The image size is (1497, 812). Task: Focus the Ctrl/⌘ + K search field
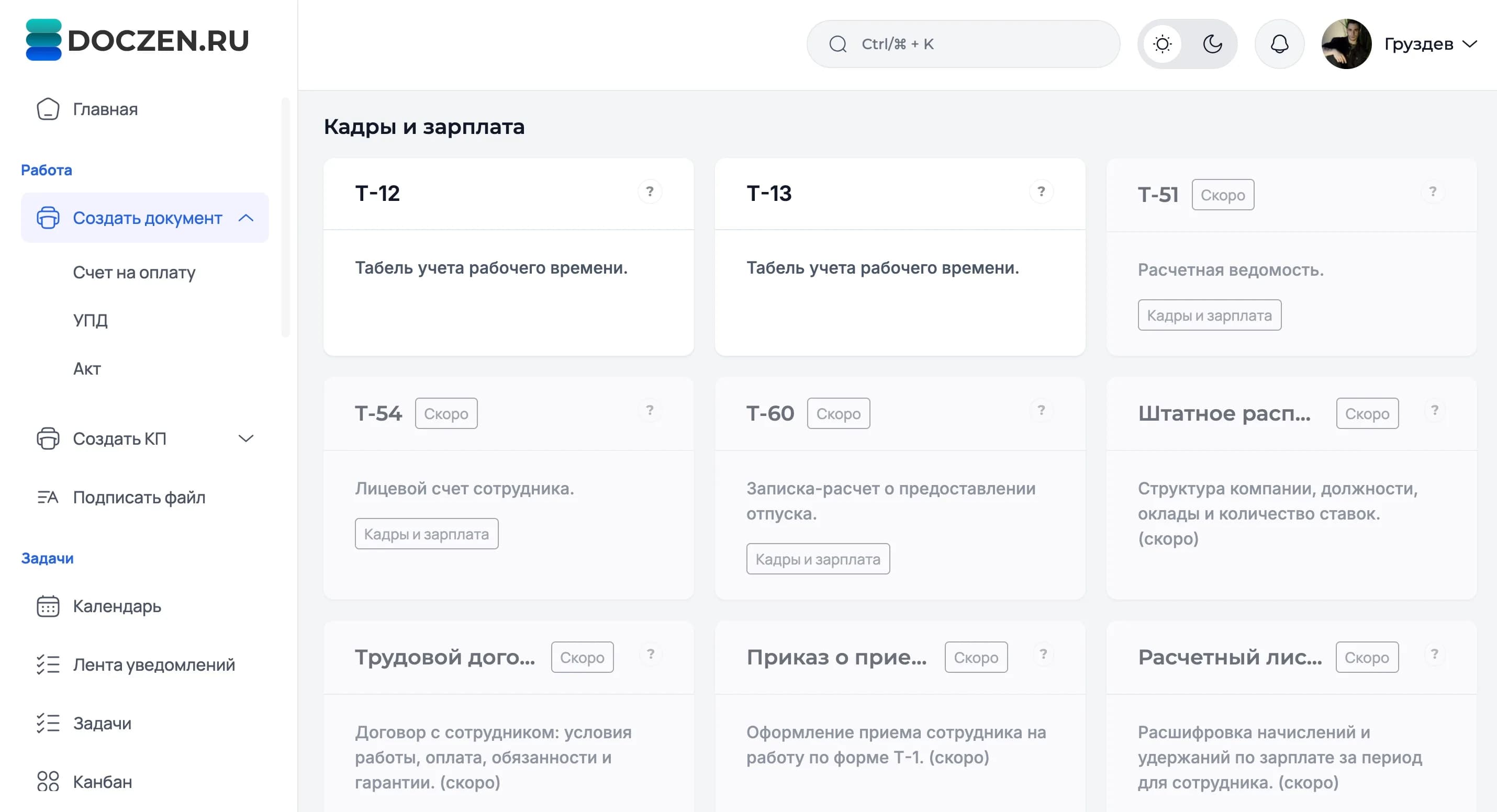click(963, 44)
